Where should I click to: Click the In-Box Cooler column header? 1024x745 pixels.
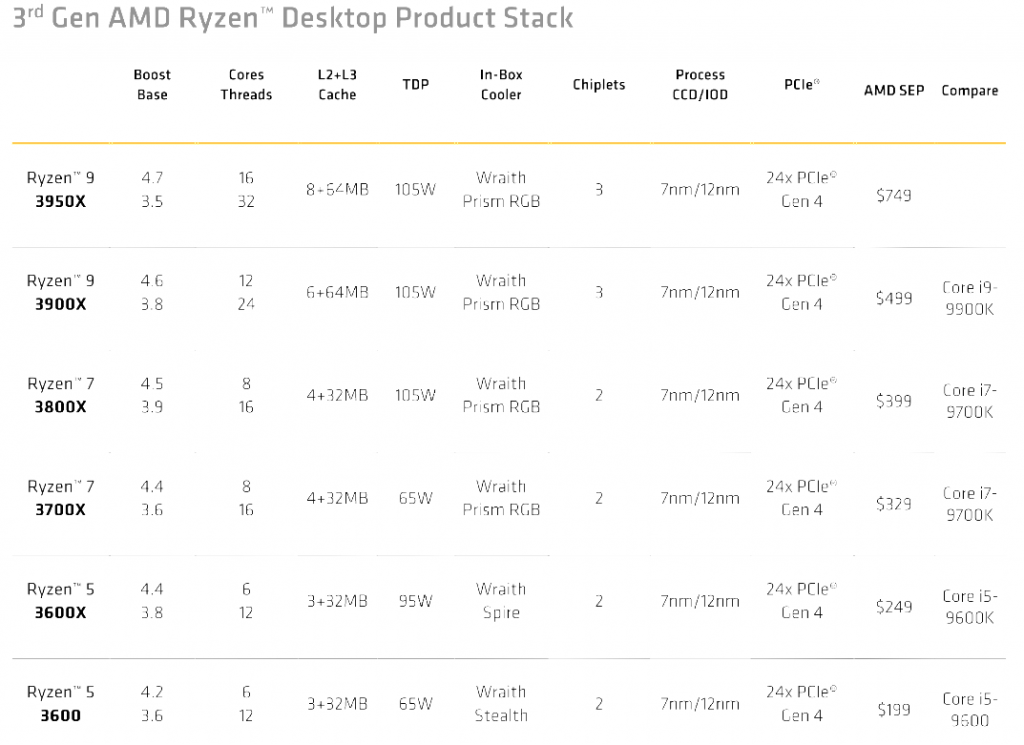pos(501,84)
